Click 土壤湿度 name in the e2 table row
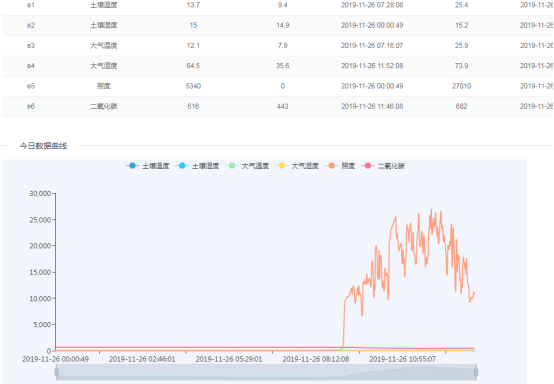This screenshot has width=554, height=384. pos(104,25)
